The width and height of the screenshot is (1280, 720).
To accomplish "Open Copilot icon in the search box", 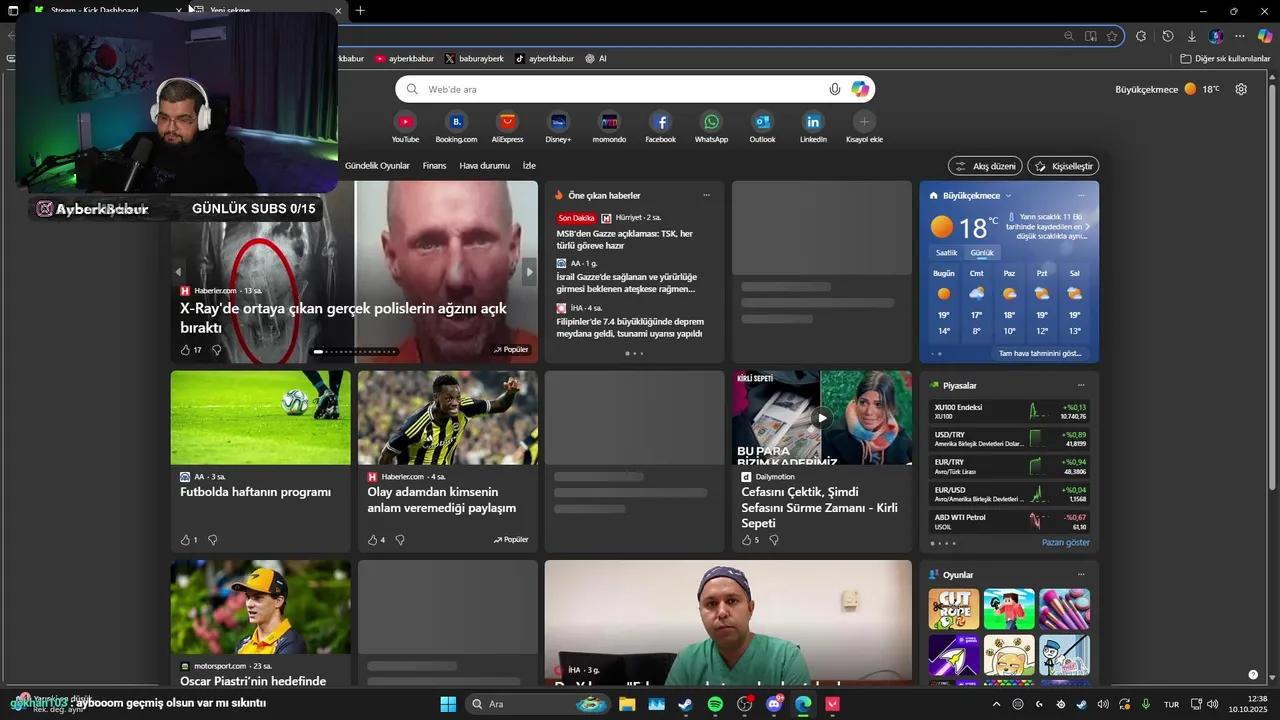I will pyautogui.click(x=860, y=89).
